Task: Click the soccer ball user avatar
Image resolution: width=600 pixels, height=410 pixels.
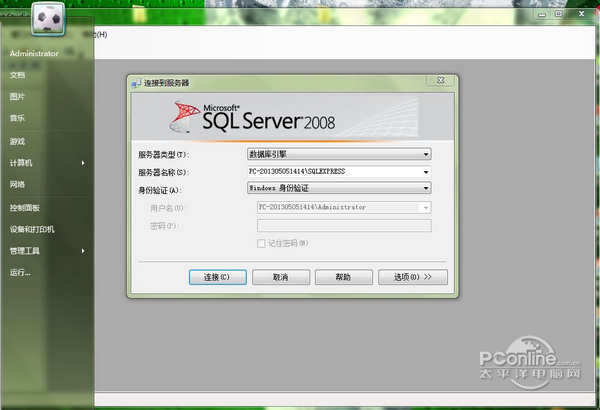Action: (x=48, y=19)
